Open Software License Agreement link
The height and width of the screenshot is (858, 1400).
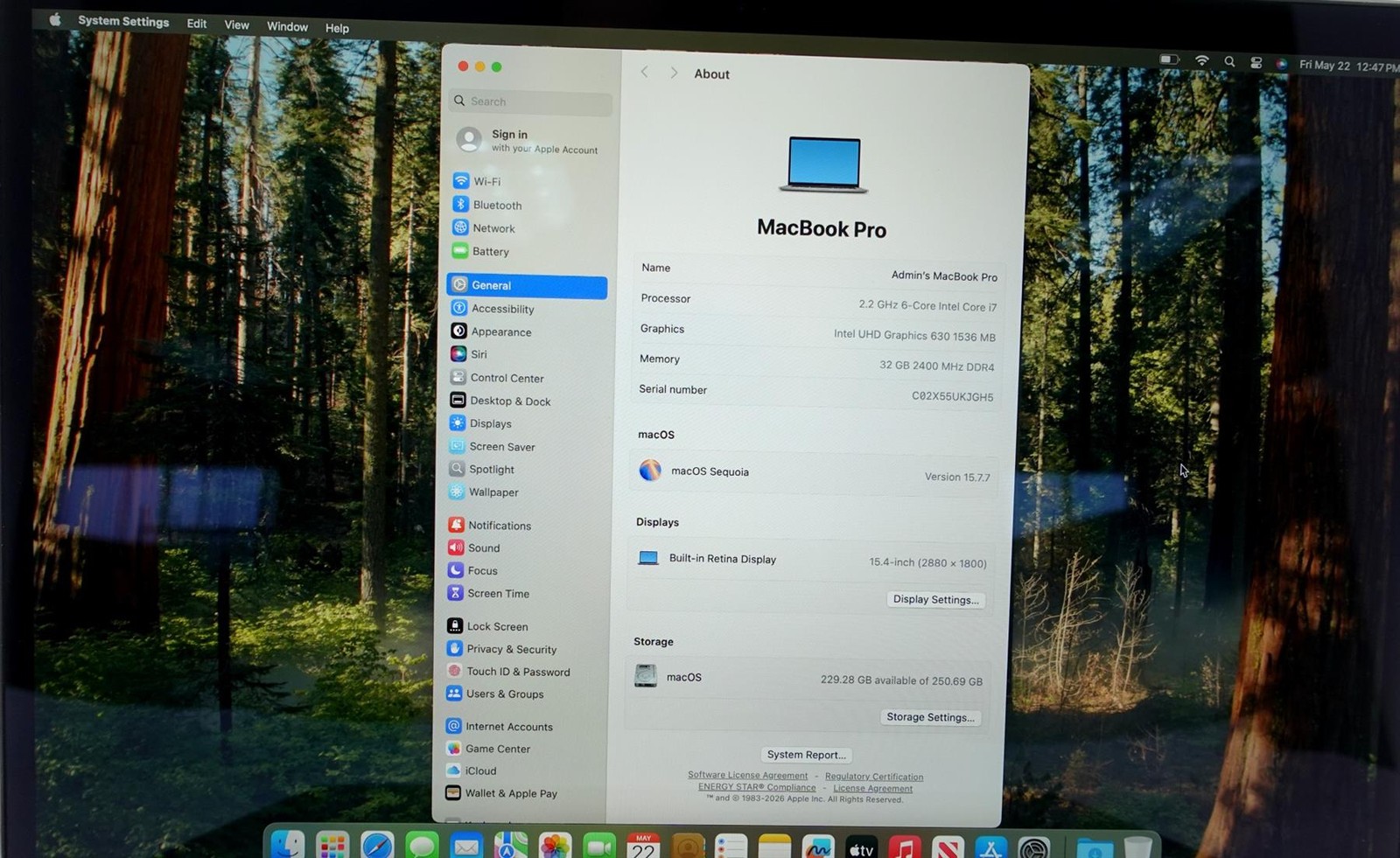(x=747, y=775)
